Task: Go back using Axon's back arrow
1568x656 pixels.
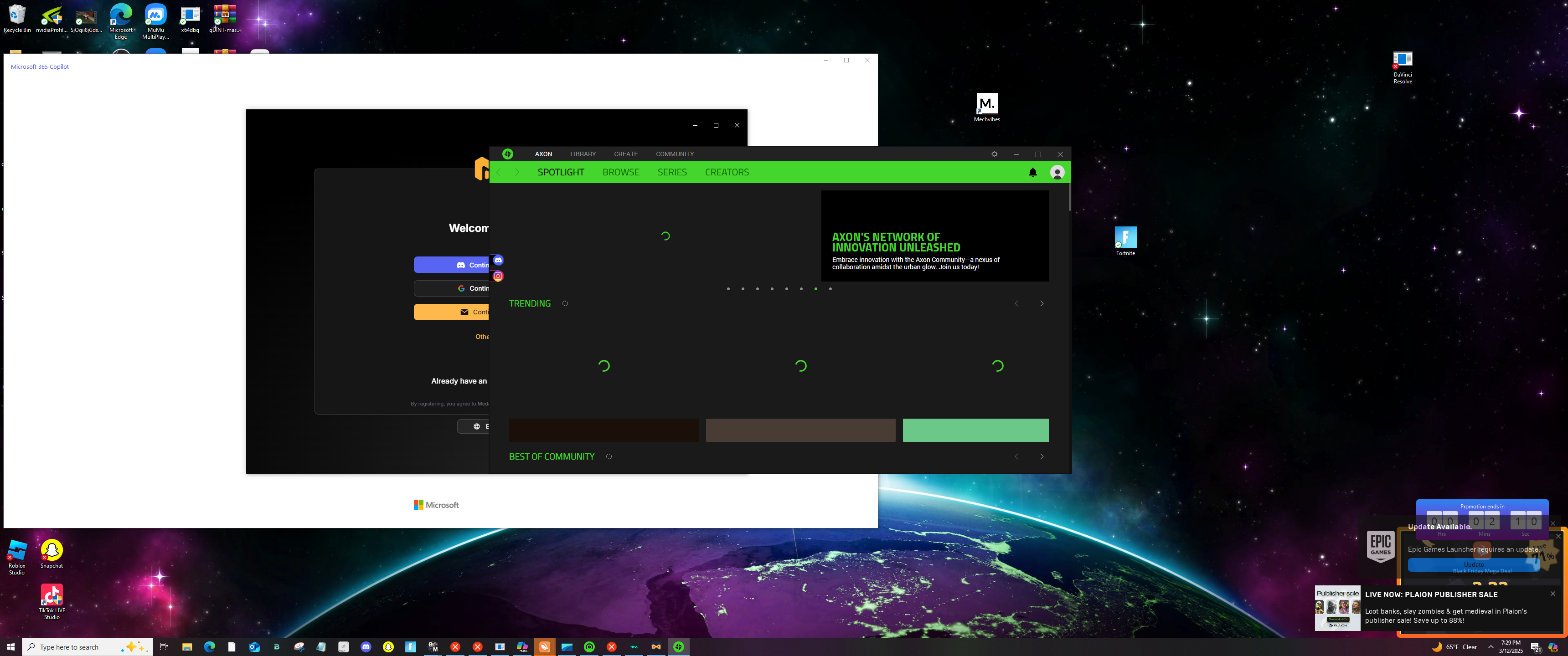Action: 499,172
